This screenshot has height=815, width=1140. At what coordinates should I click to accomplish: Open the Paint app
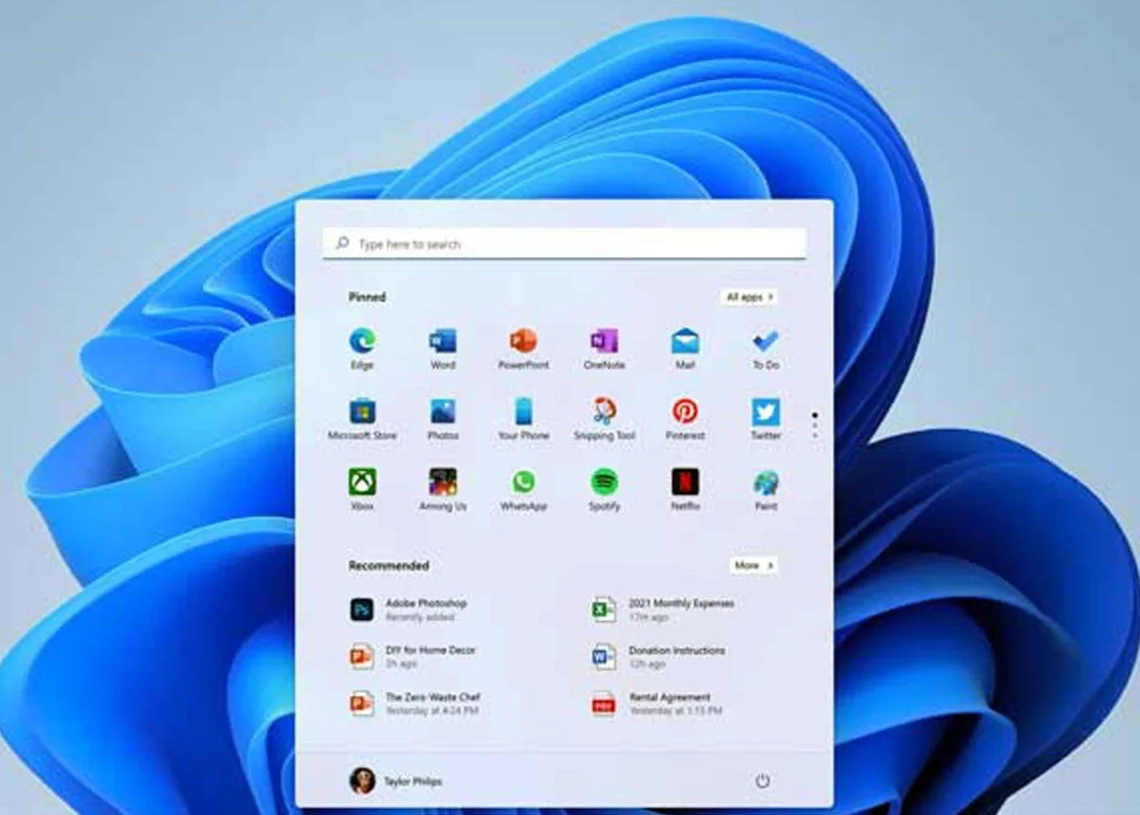pos(766,483)
